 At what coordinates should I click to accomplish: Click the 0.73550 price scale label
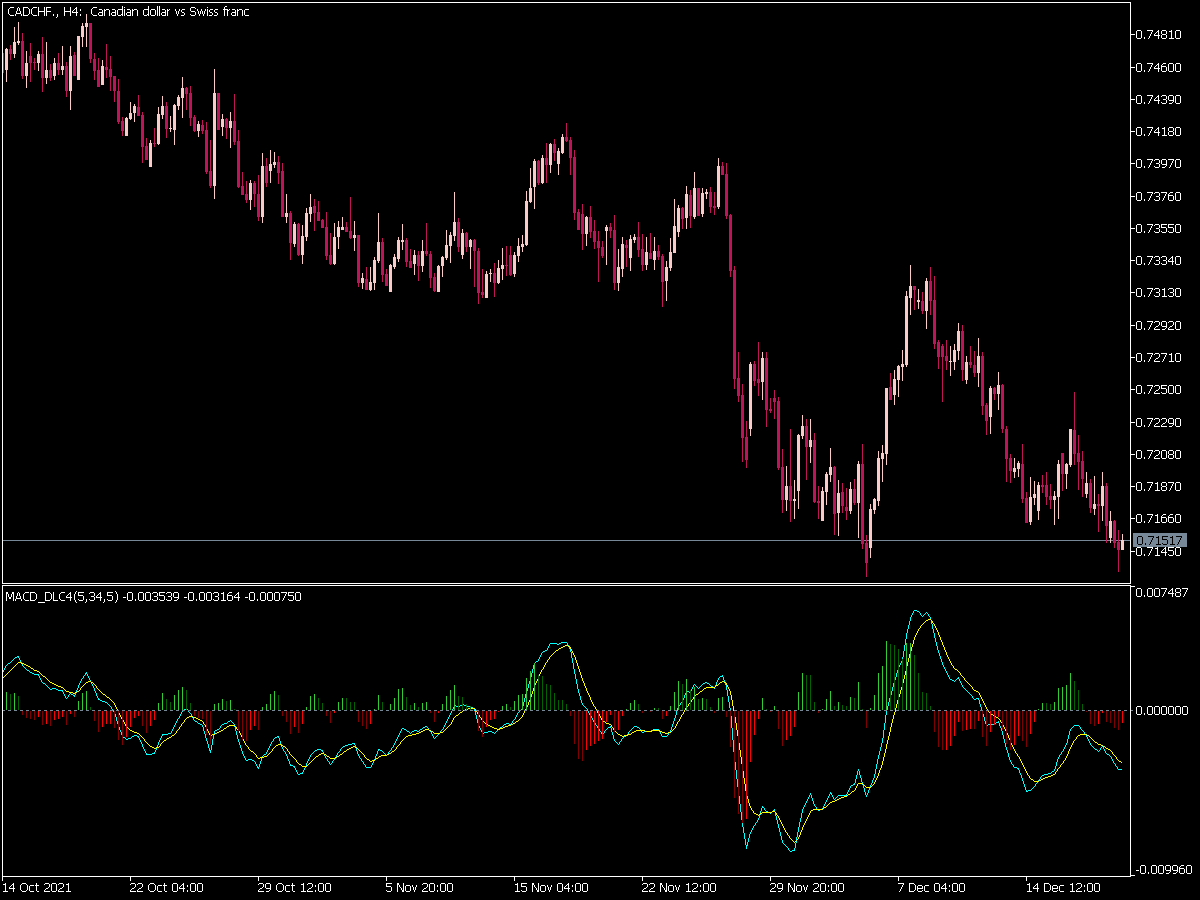click(x=1161, y=228)
